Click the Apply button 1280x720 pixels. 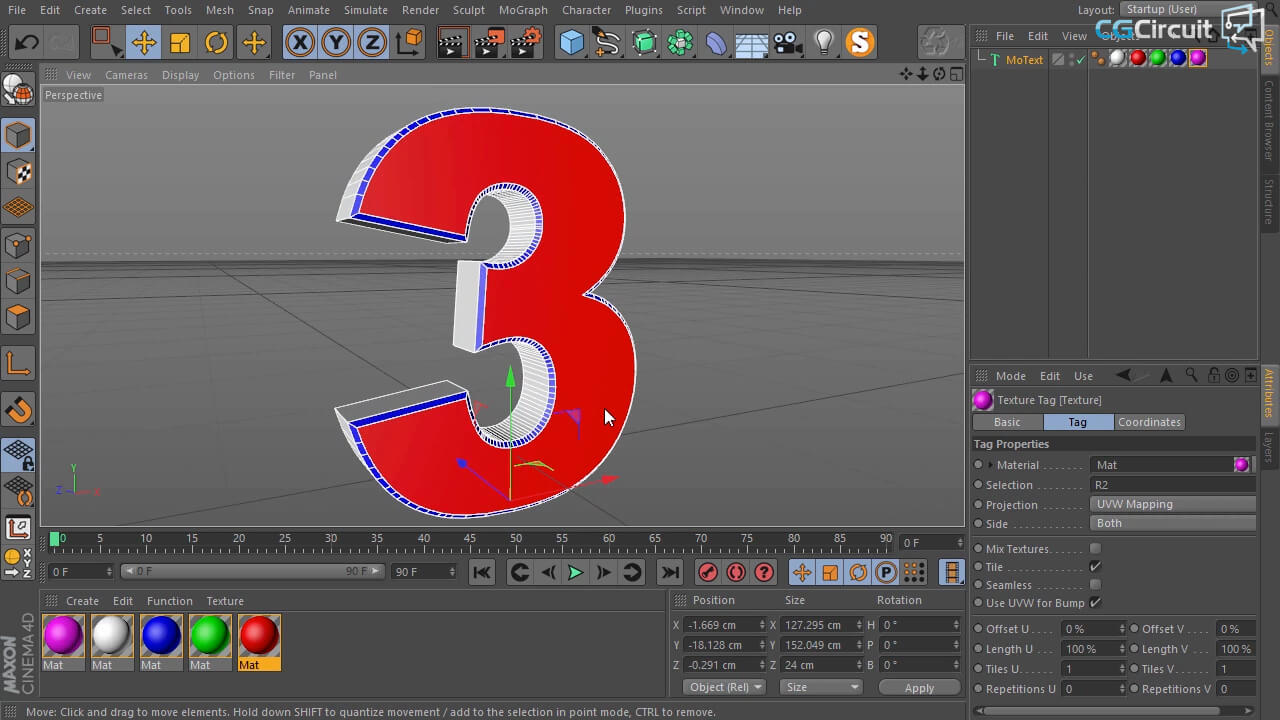click(918, 688)
